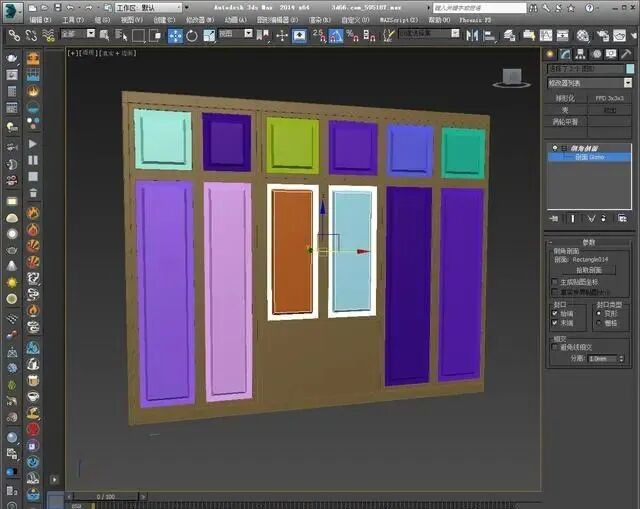This screenshot has width=640, height=509.
Task: Collapse the Parameters rollout header
Action: click(x=588, y=242)
